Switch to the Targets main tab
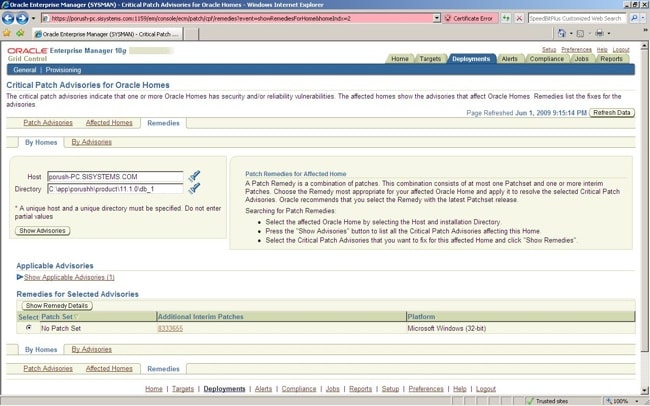The height and width of the screenshot is (406, 650). [x=430, y=59]
